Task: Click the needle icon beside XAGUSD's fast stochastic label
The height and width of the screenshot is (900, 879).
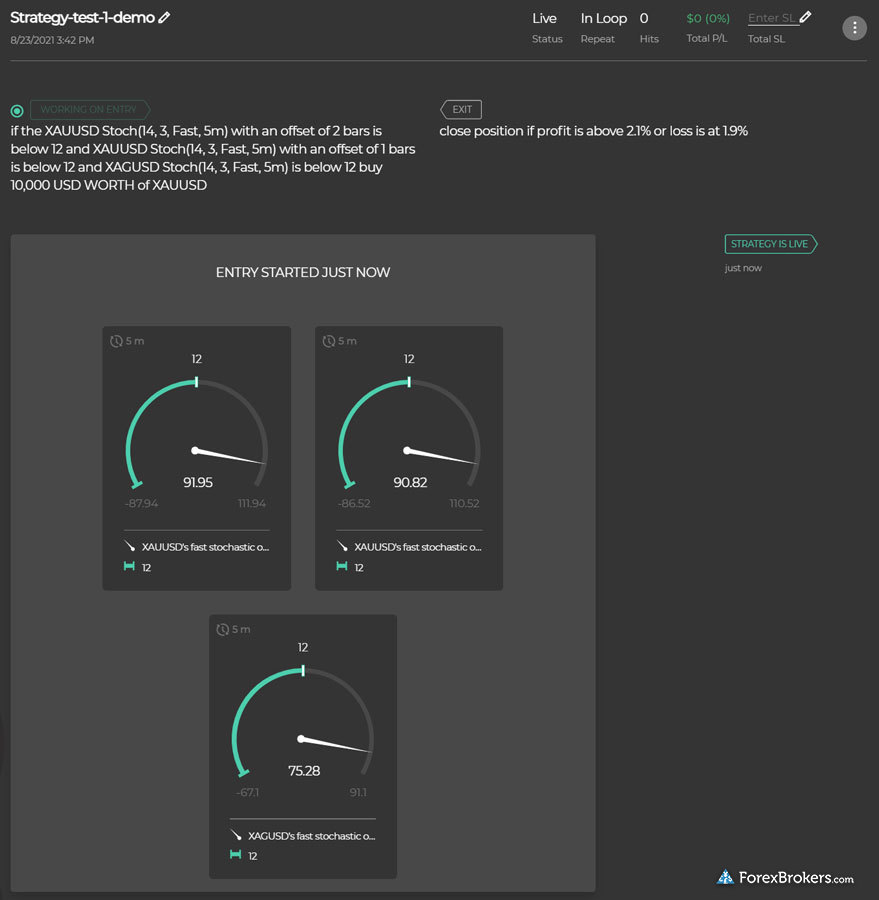Action: coord(236,835)
